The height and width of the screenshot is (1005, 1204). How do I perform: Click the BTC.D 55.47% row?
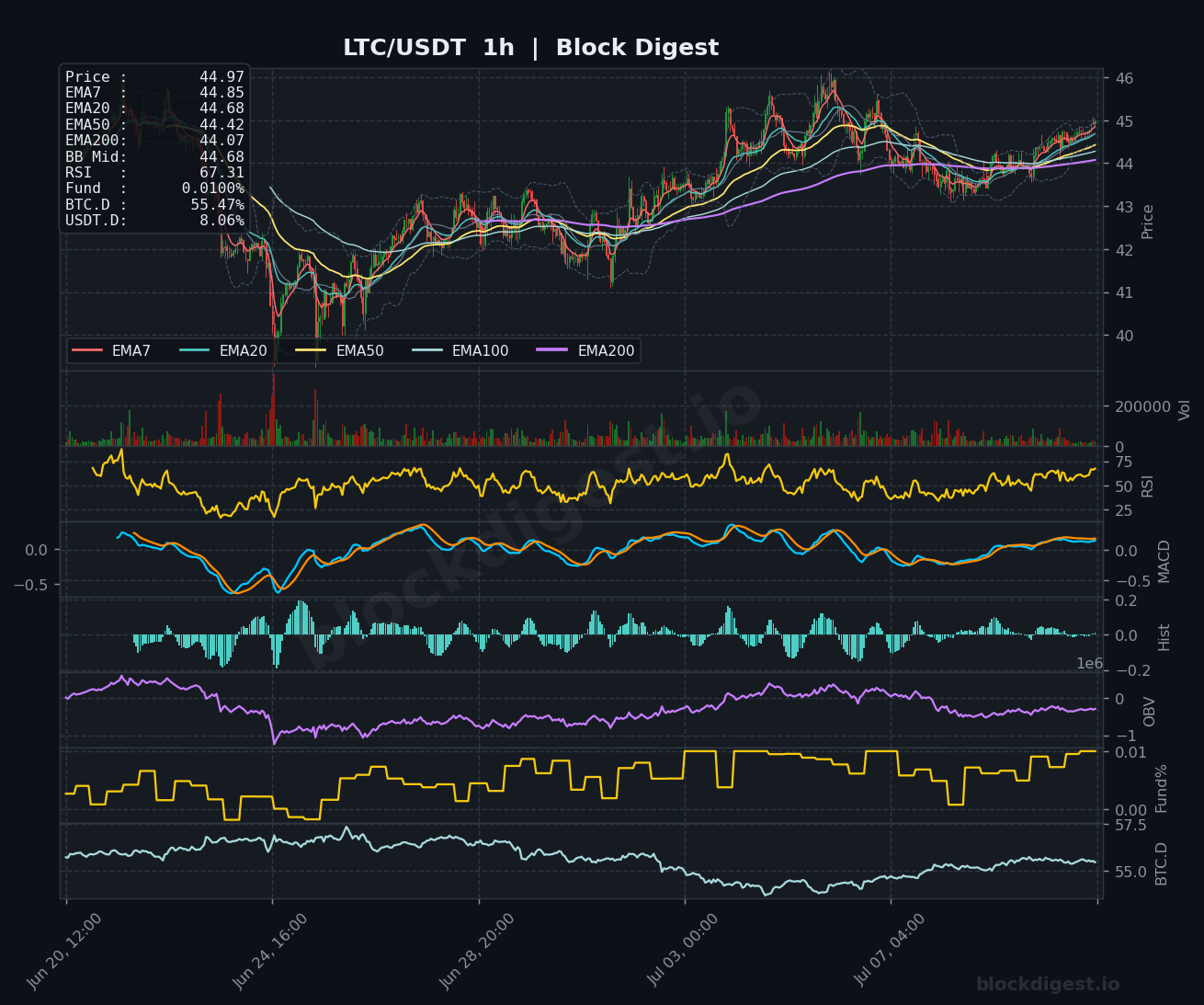(154, 204)
